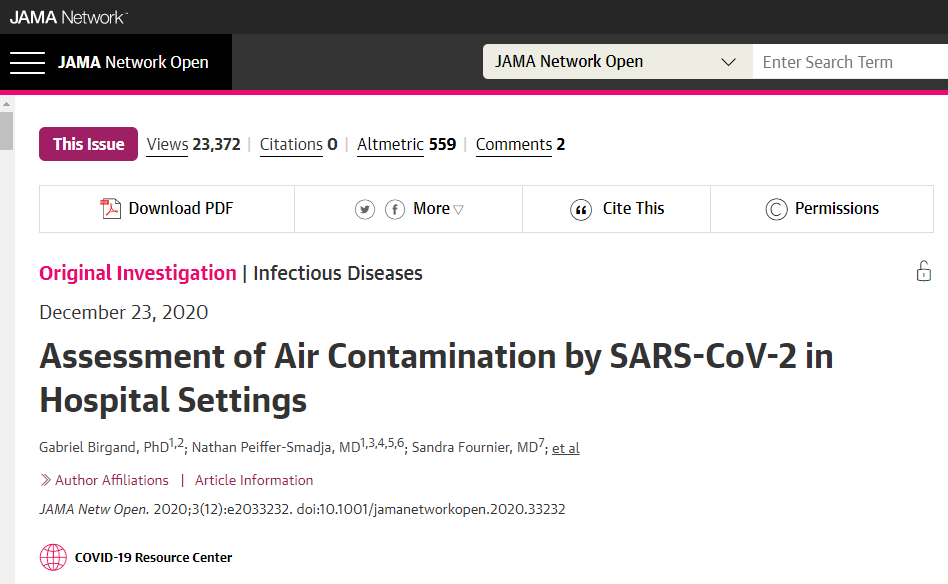Open the Infectious Diseases category link
Viewport: 948px width, 584px height.
click(x=338, y=273)
